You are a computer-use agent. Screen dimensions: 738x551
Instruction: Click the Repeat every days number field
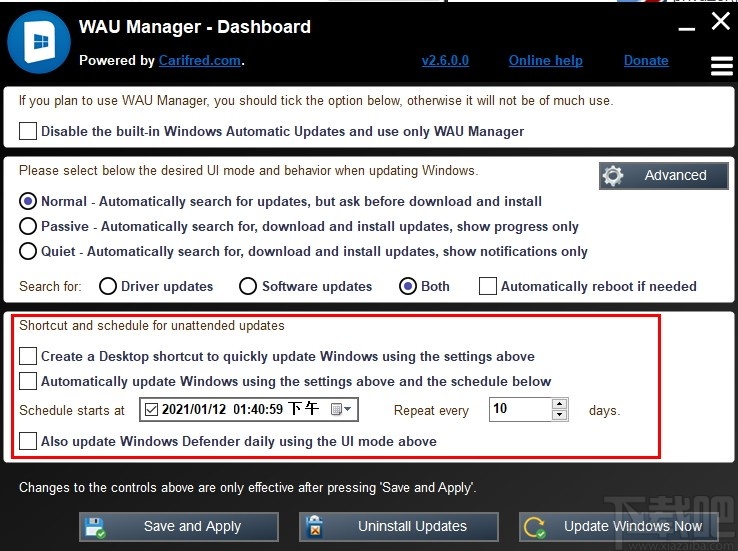point(520,409)
